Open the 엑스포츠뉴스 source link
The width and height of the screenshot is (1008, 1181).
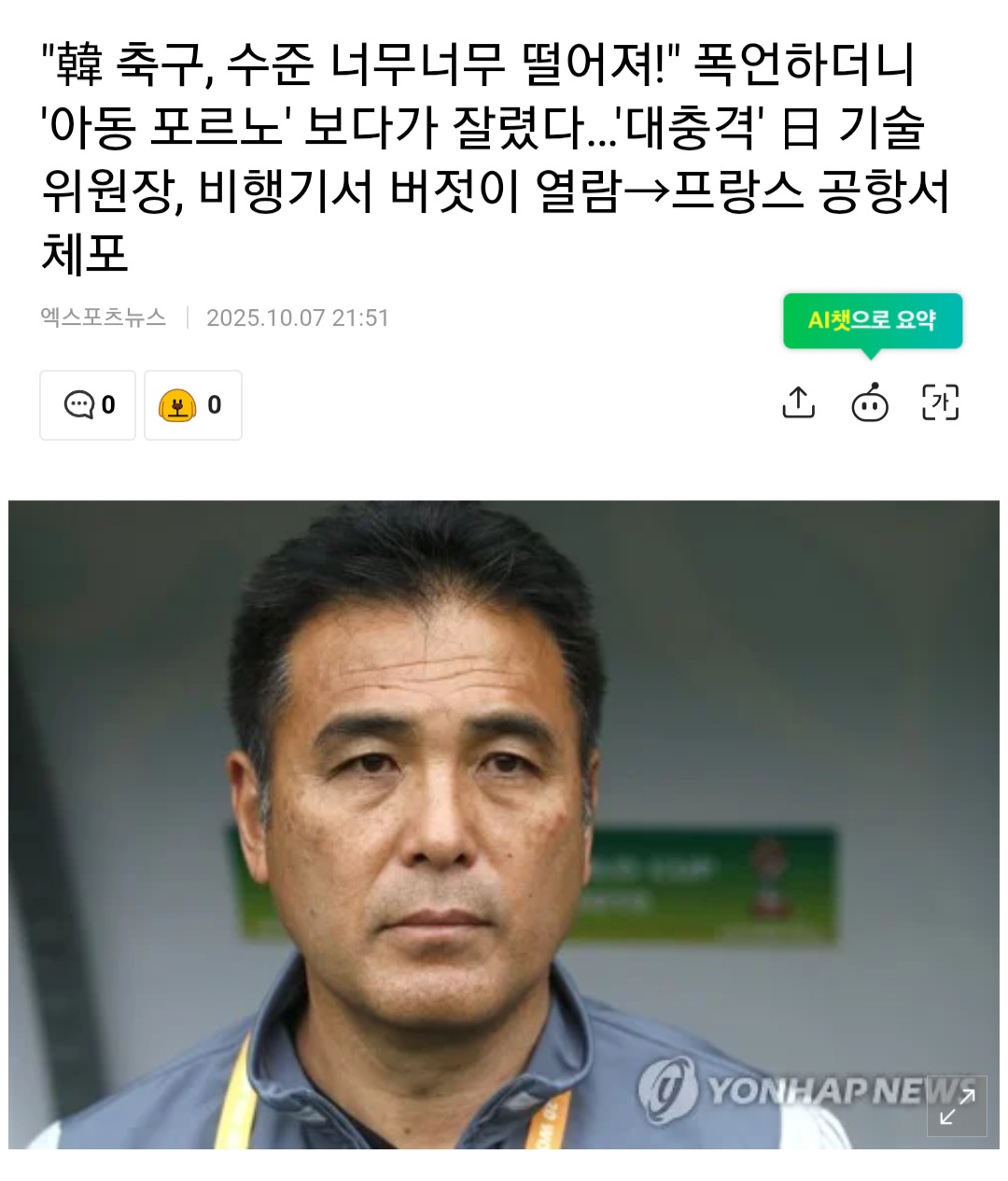click(x=104, y=317)
